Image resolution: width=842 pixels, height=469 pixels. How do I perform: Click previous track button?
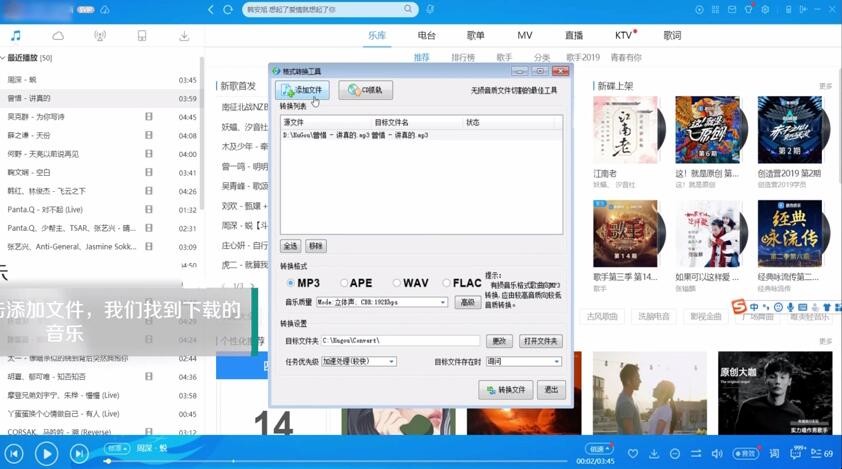[x=14, y=454]
